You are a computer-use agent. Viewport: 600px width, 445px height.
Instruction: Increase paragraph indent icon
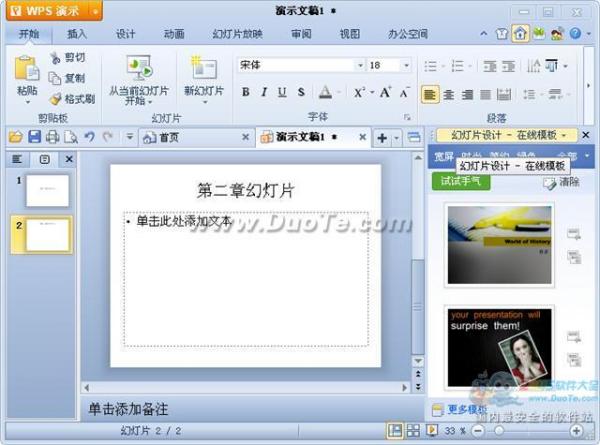point(509,66)
